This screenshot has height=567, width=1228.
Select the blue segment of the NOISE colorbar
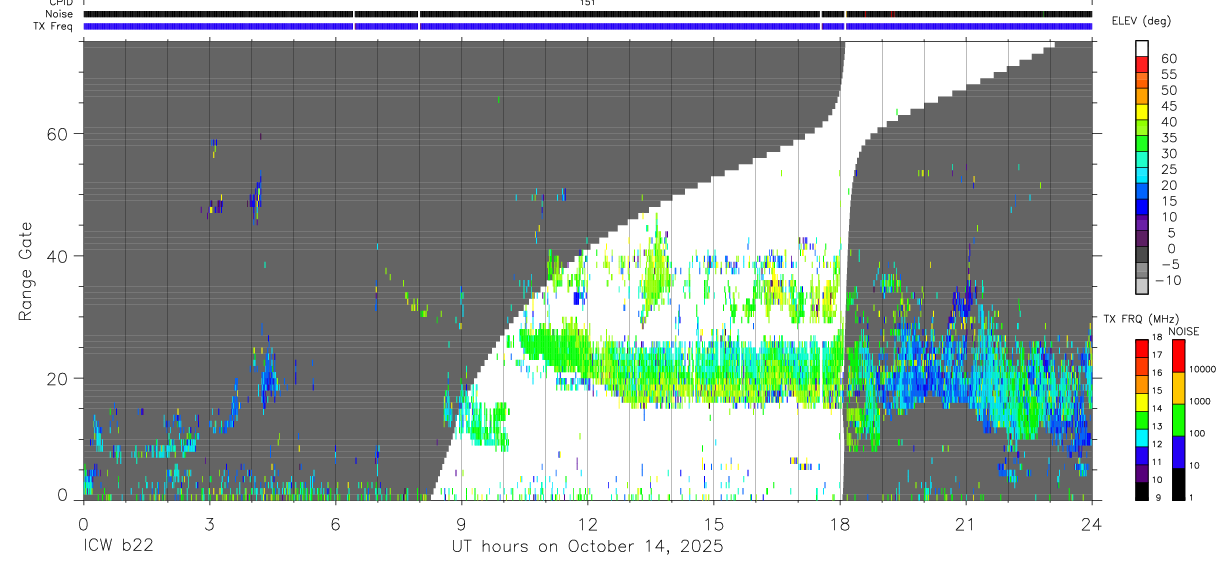click(1178, 452)
